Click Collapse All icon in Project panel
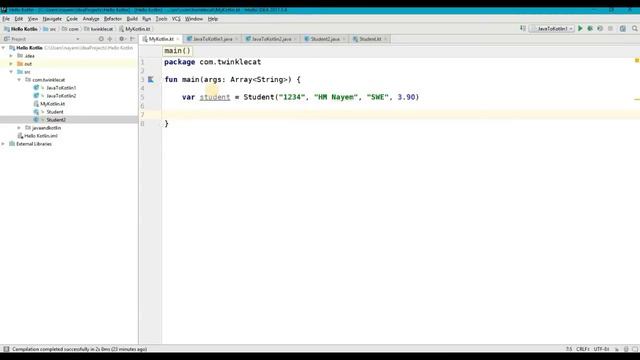The width and height of the screenshot is (640, 360). 110,39
